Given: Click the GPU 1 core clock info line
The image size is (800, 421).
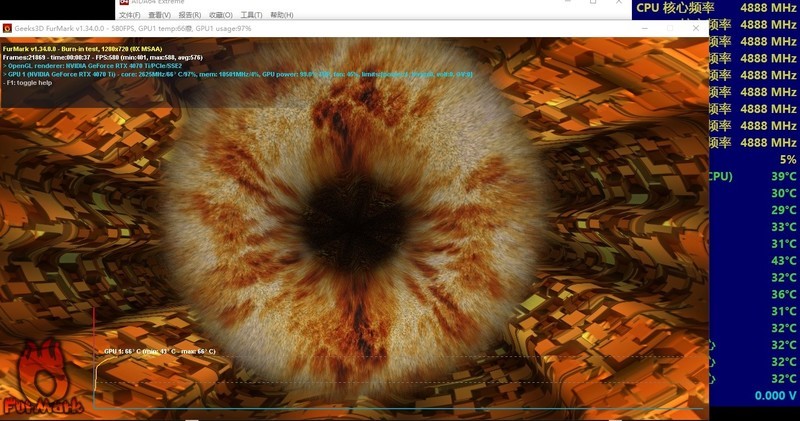Looking at the screenshot, I should pyautogui.click(x=238, y=75).
